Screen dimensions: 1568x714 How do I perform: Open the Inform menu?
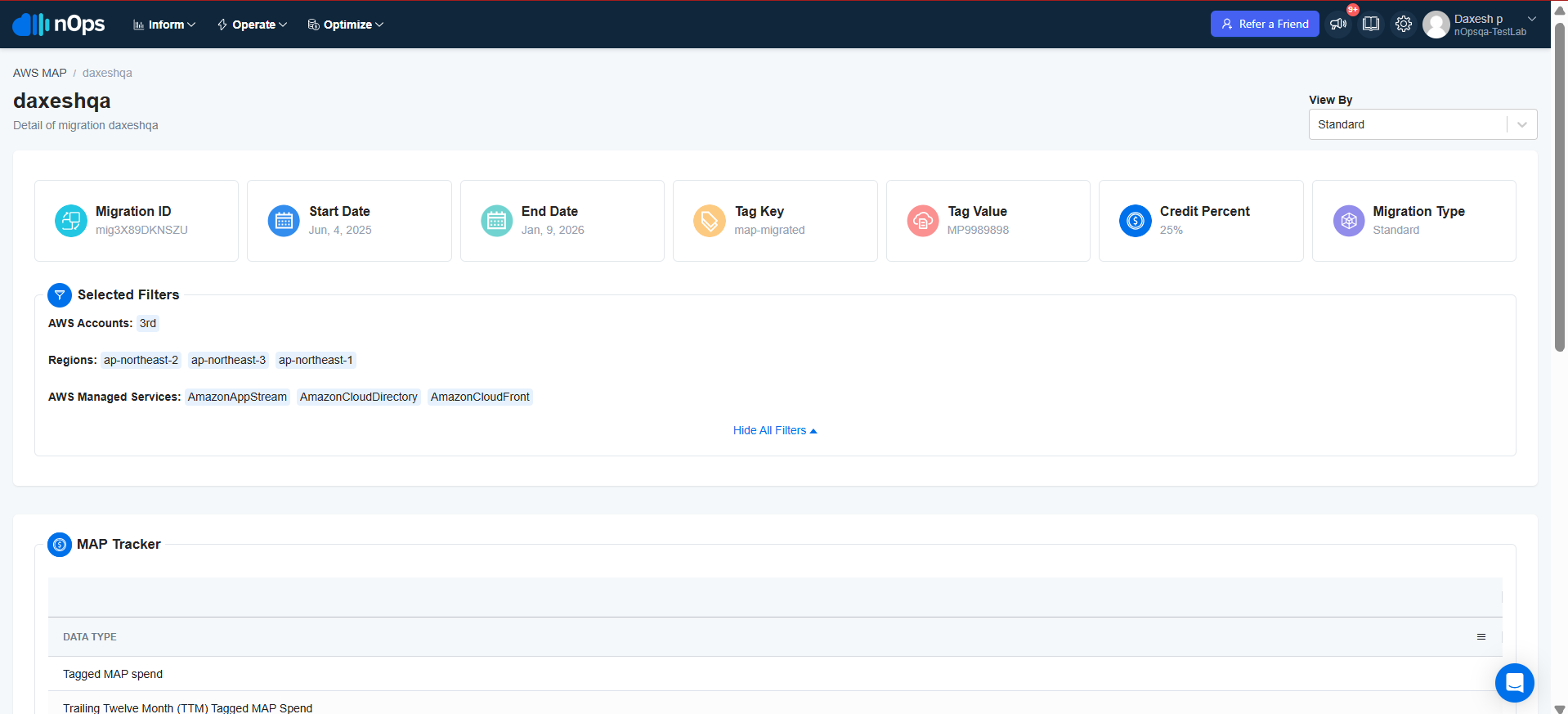tap(165, 25)
